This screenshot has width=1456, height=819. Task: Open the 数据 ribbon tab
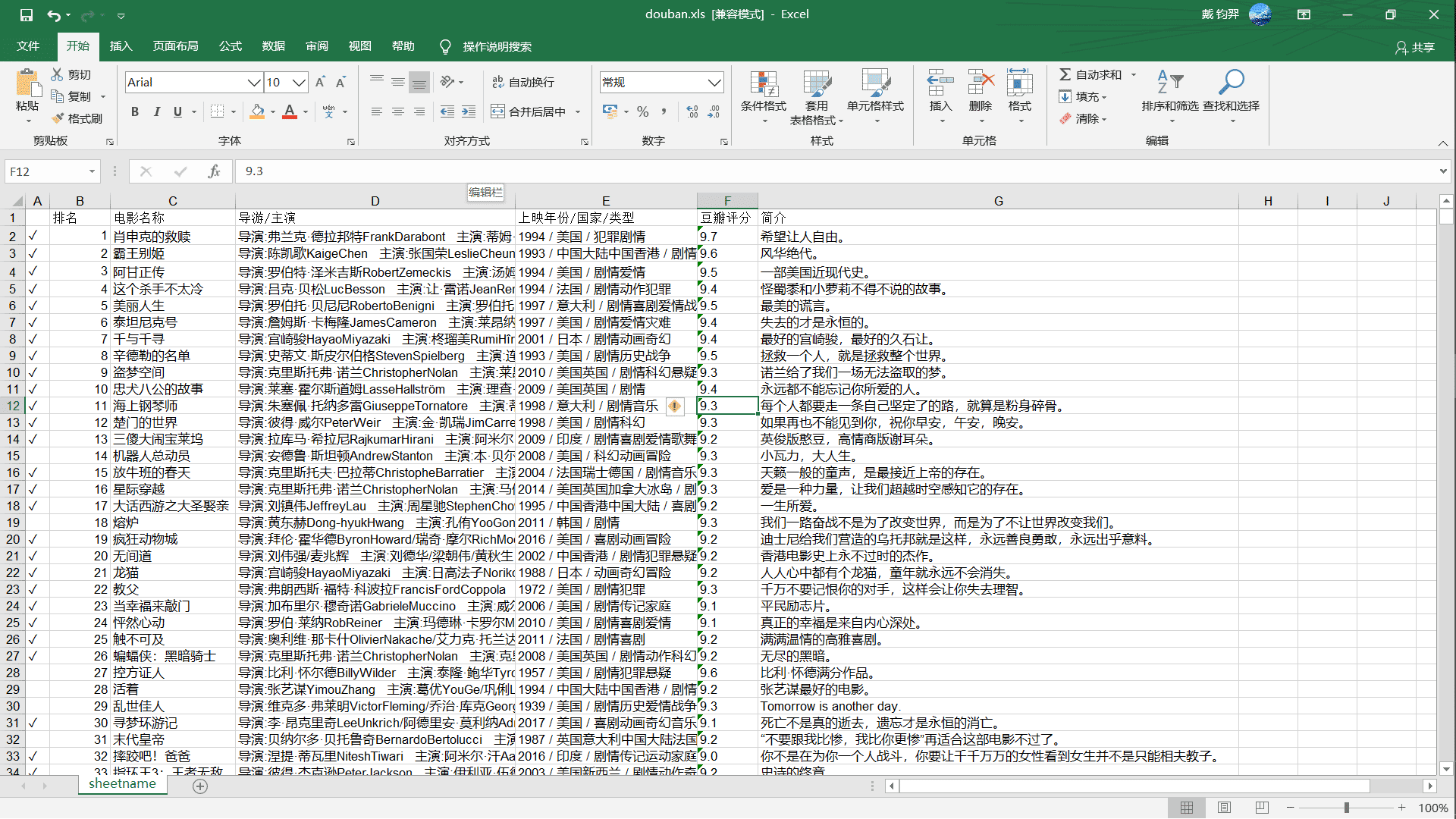[273, 46]
